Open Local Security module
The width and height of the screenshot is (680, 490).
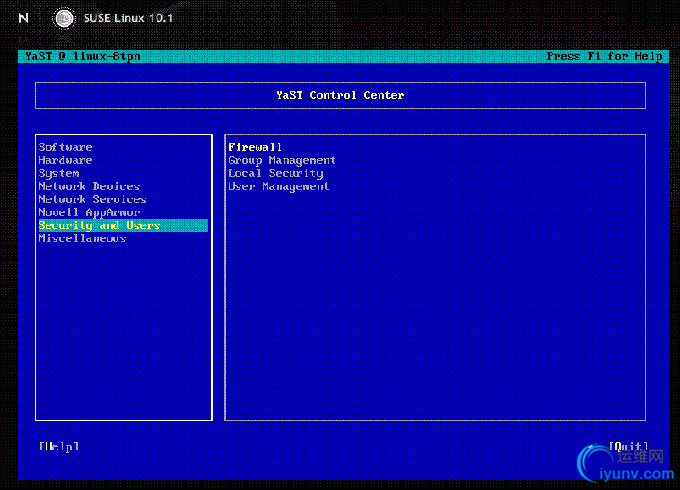click(x=276, y=173)
